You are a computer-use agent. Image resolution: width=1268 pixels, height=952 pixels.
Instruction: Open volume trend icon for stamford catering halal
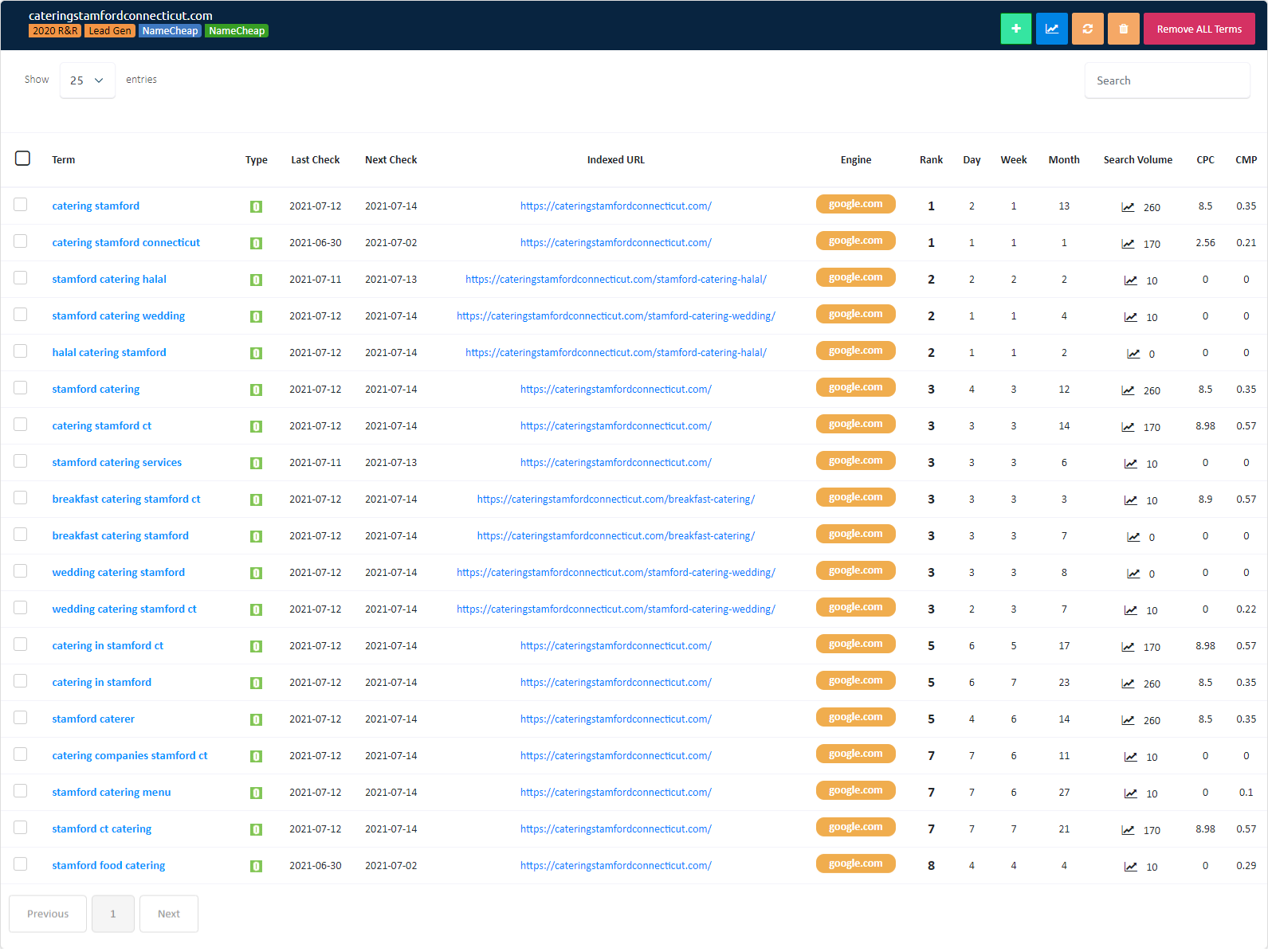pyautogui.click(x=1130, y=280)
